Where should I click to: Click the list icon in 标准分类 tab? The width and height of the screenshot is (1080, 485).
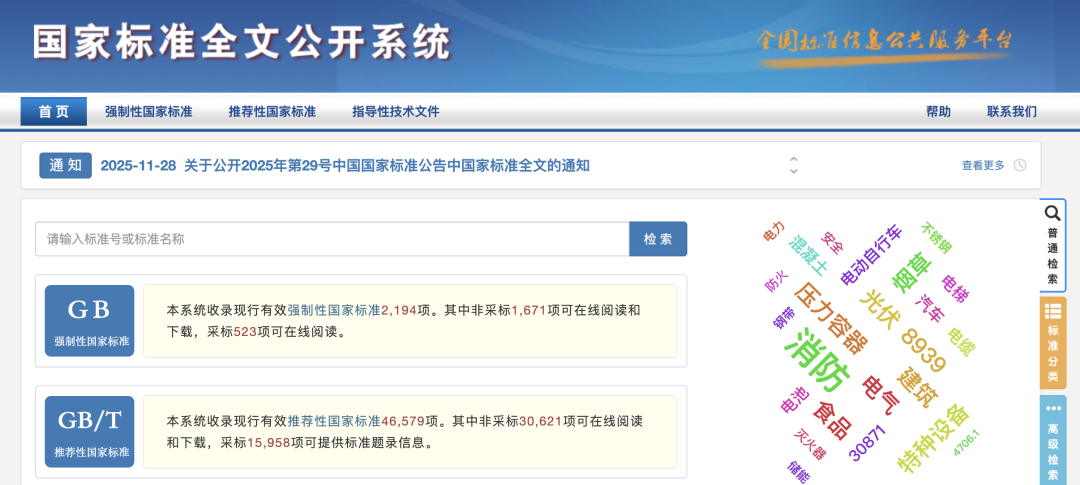(x=1052, y=311)
